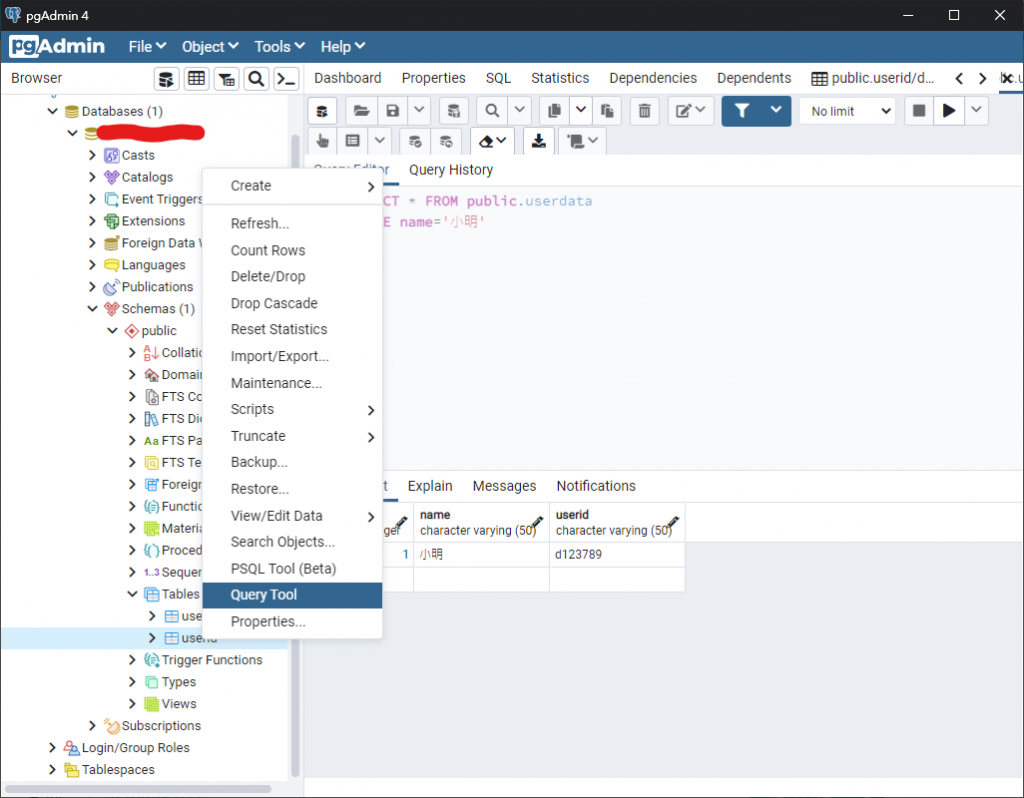Switch to the Statistics tab

click(560, 78)
